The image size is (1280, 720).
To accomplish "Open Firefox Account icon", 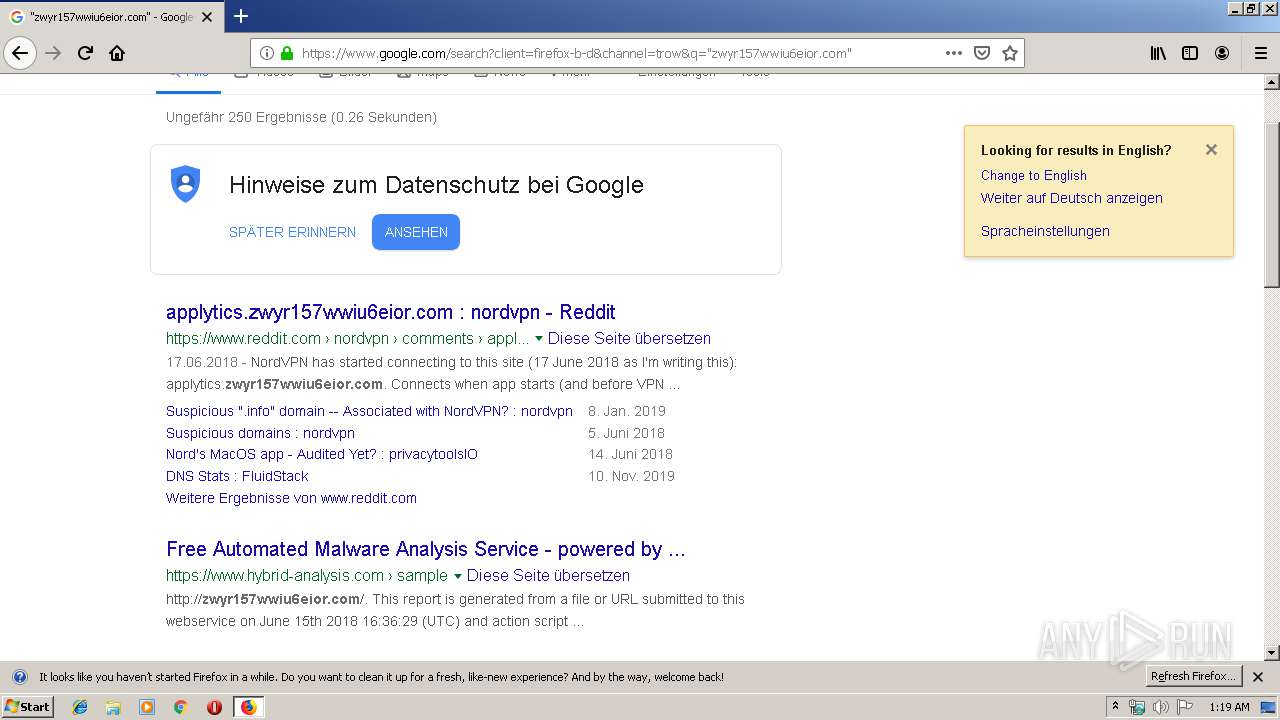I will click(1222, 53).
